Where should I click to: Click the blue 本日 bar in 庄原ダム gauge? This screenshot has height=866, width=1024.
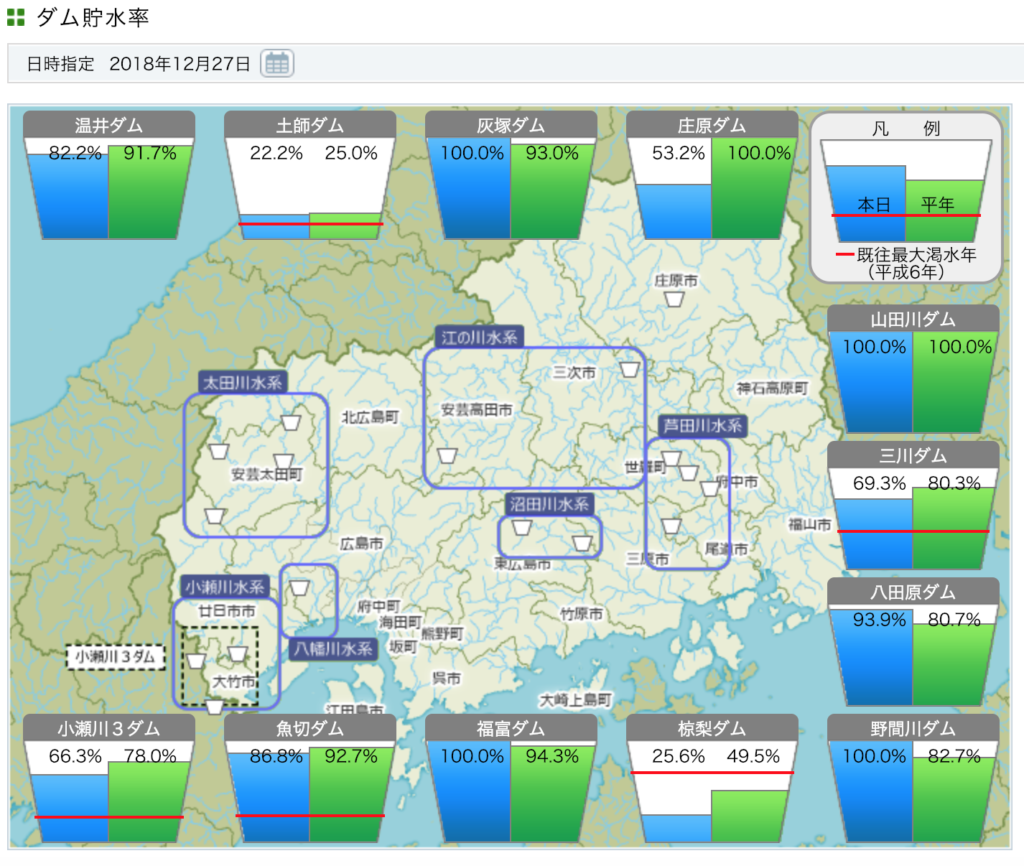673,211
